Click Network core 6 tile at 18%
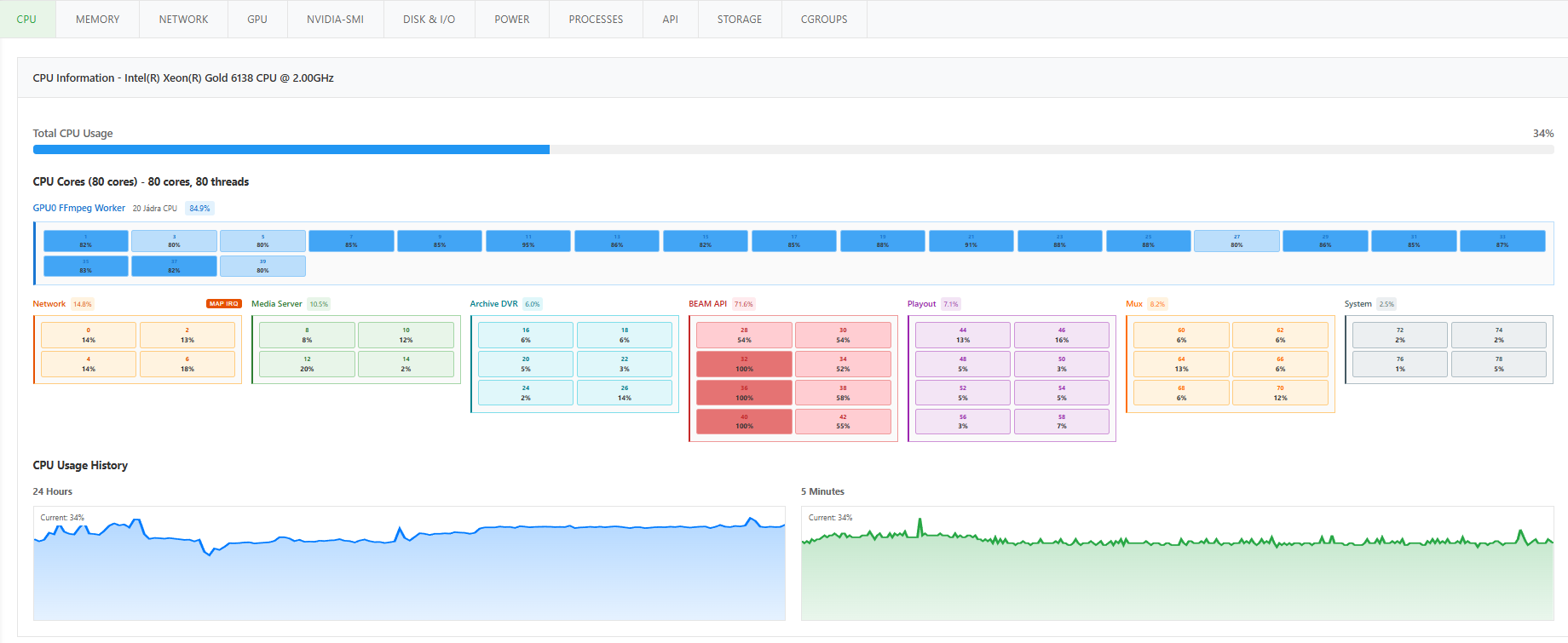This screenshot has width=1568, height=643. click(187, 364)
